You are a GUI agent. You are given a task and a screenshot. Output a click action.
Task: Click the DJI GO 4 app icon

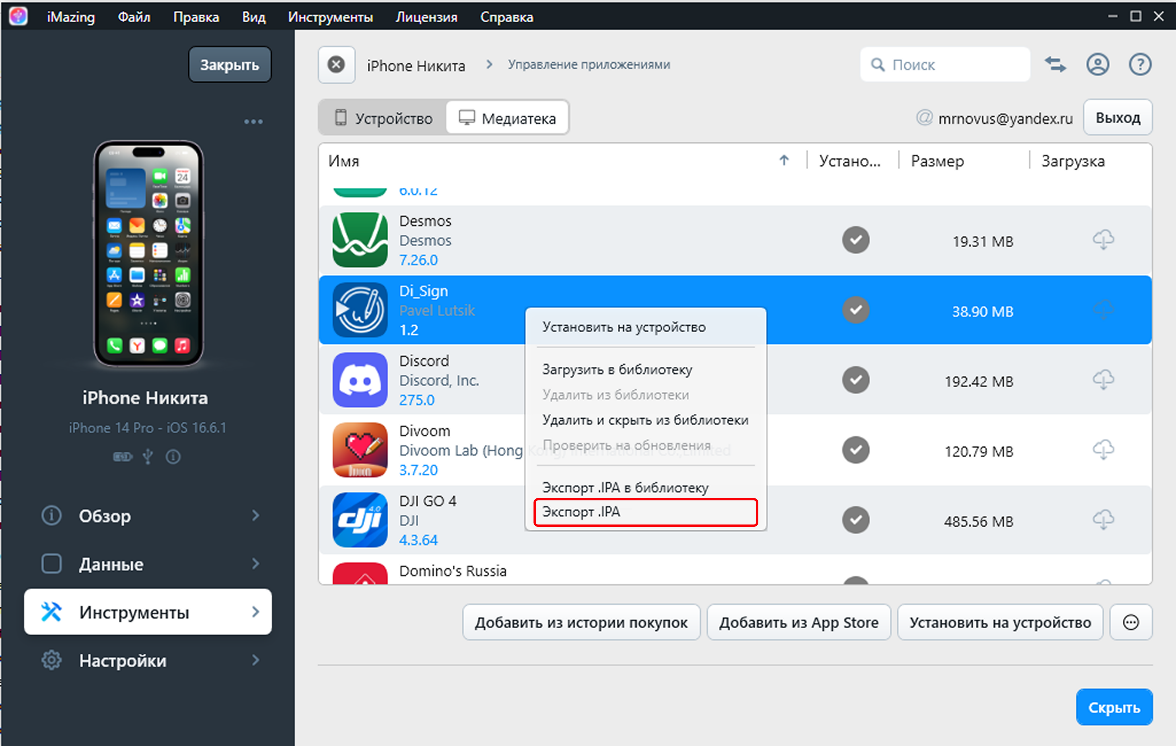(x=359, y=520)
